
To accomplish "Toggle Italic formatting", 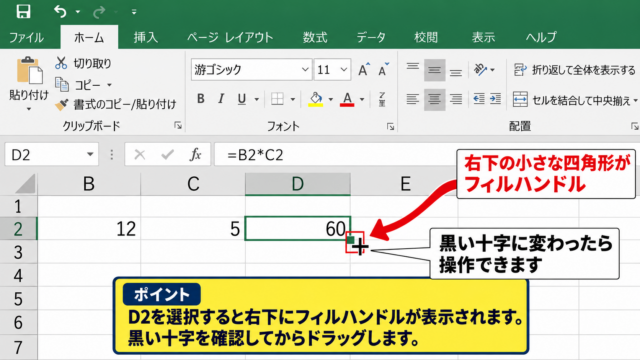I will (x=221, y=99).
